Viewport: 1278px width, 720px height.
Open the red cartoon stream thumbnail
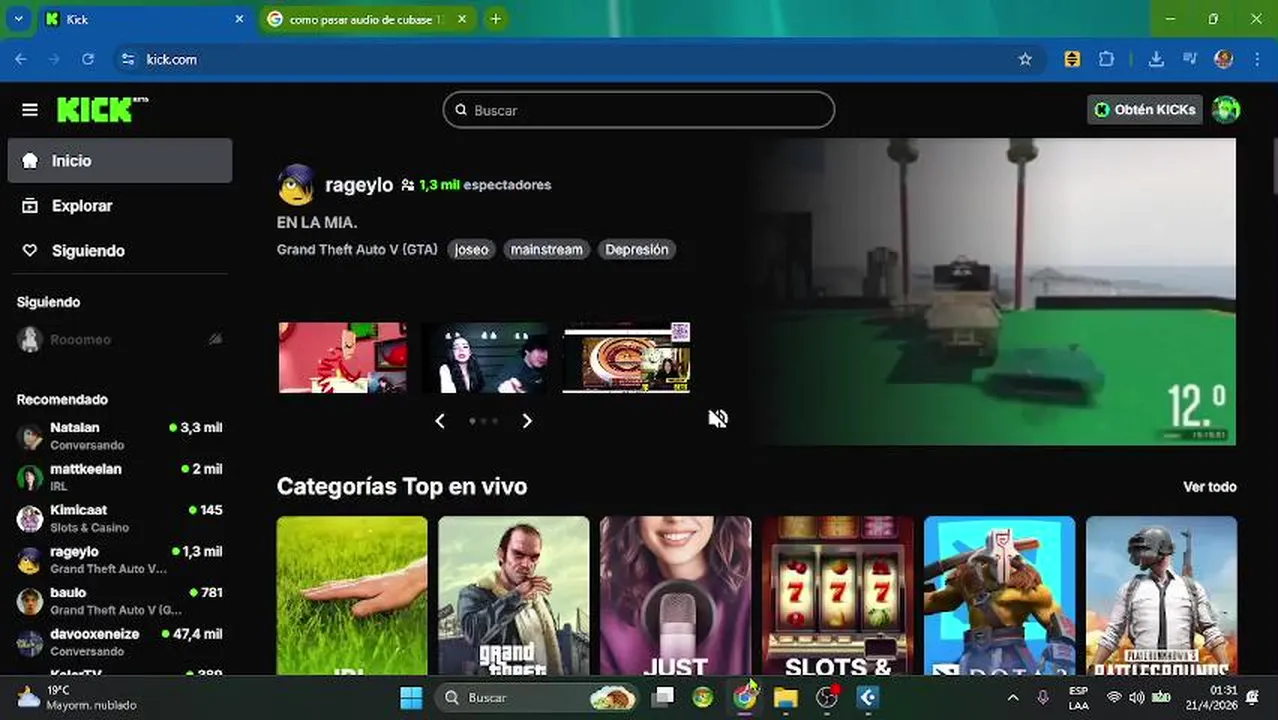(x=342, y=357)
